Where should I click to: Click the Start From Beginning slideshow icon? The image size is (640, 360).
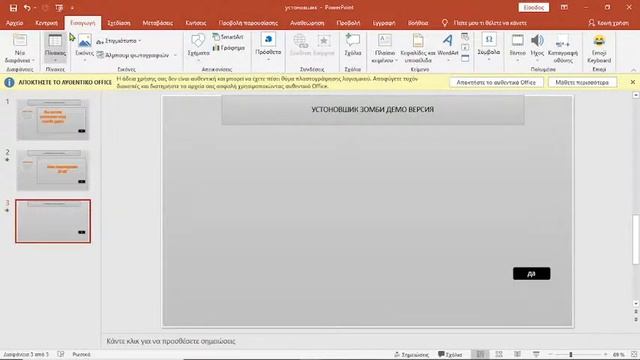59,8
